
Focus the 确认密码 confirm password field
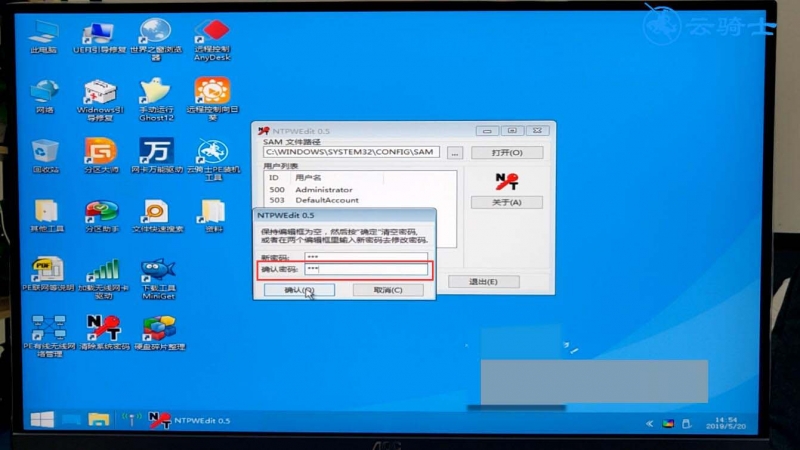[366, 269]
